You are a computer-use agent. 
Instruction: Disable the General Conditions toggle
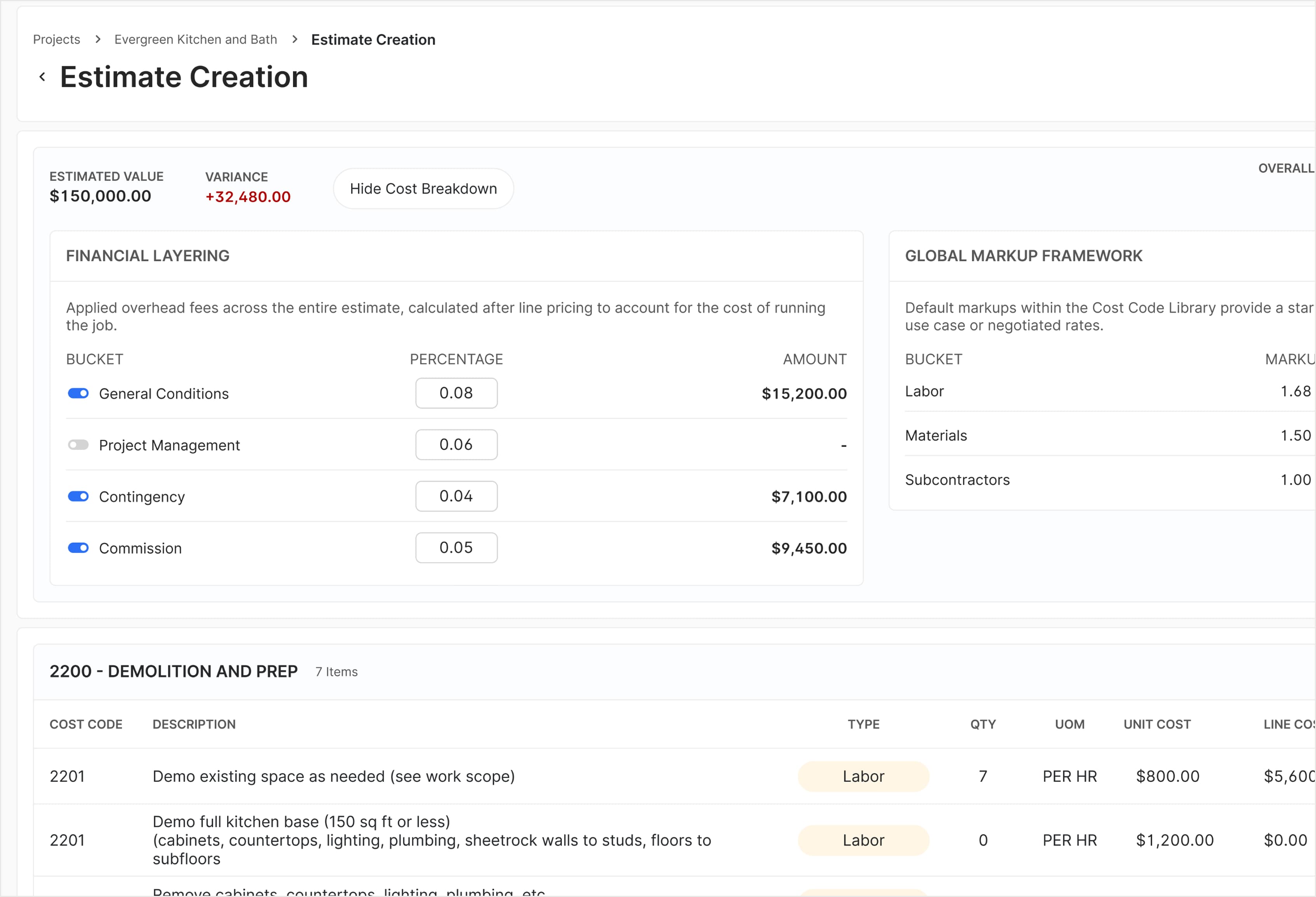(78, 393)
